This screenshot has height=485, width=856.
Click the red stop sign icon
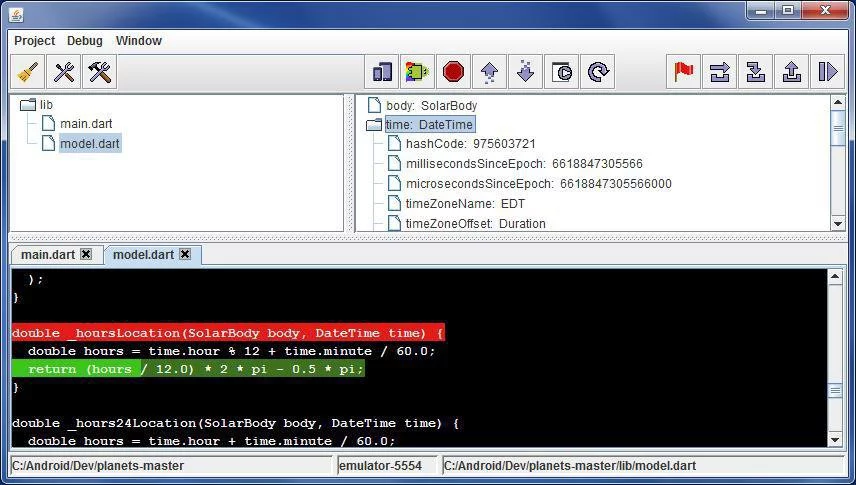(454, 72)
